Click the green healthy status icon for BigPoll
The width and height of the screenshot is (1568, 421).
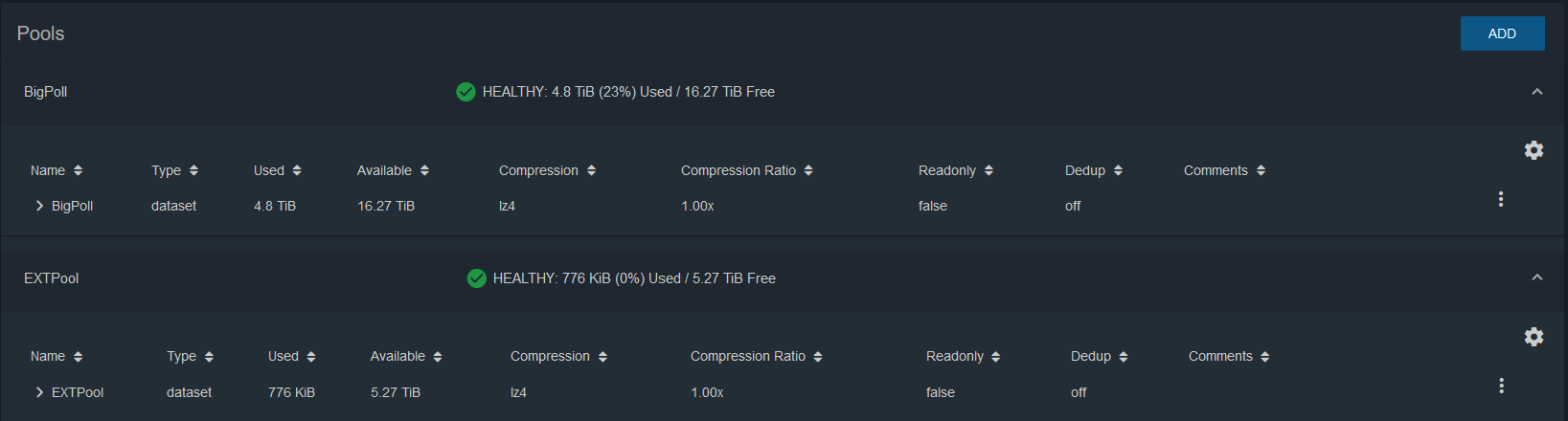click(x=466, y=92)
